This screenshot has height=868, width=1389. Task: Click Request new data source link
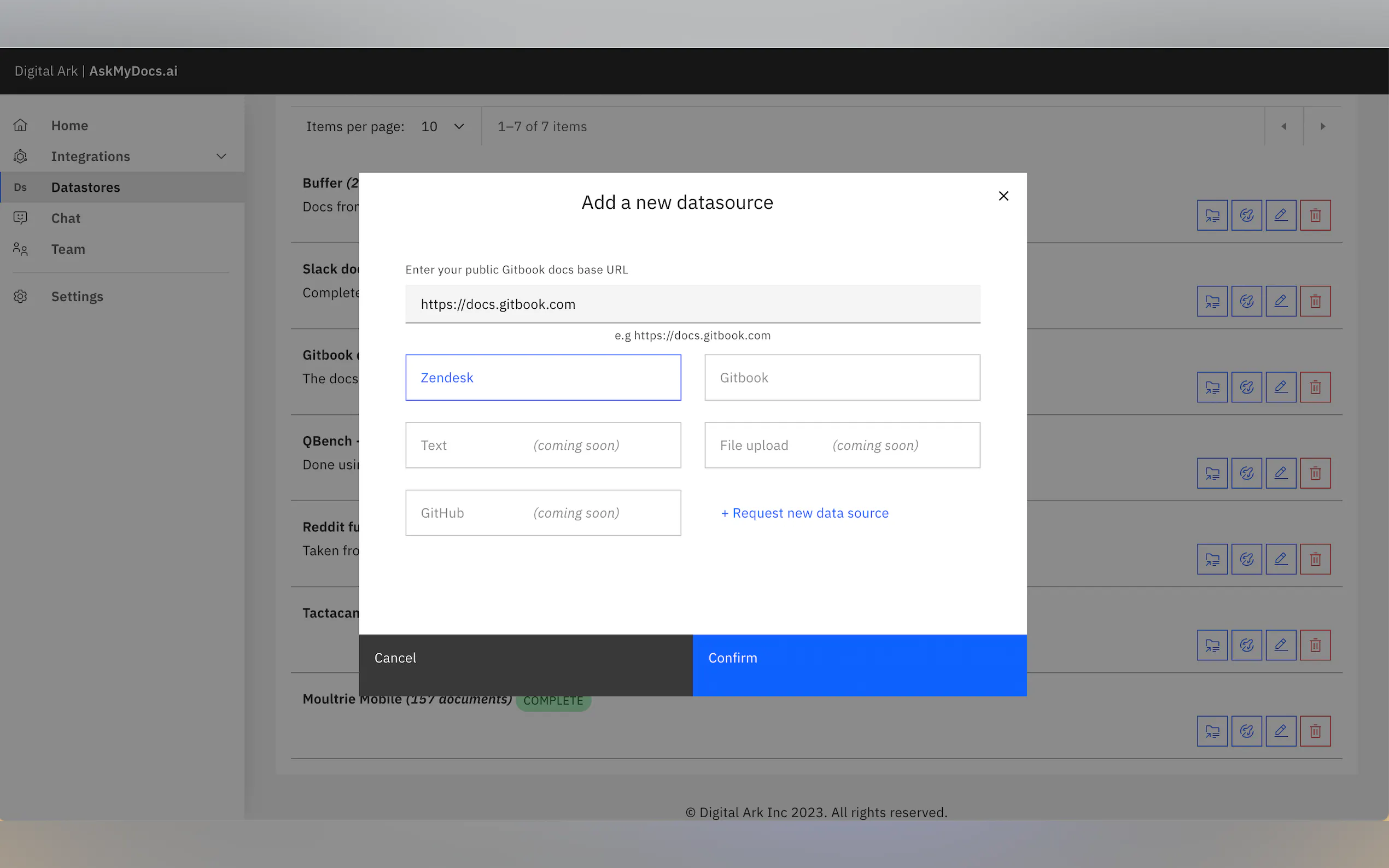coord(804,513)
